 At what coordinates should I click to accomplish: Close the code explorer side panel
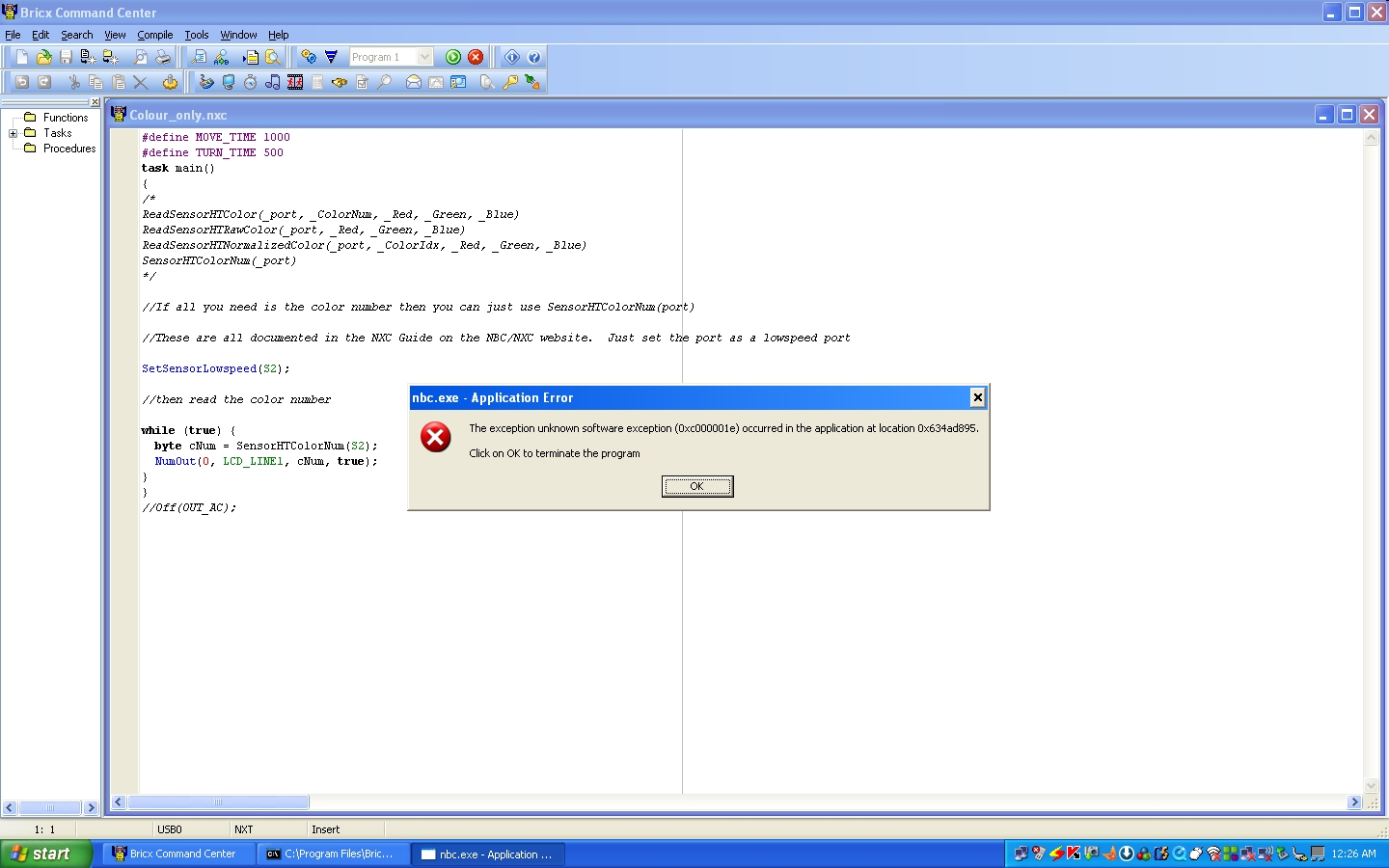click(x=95, y=102)
